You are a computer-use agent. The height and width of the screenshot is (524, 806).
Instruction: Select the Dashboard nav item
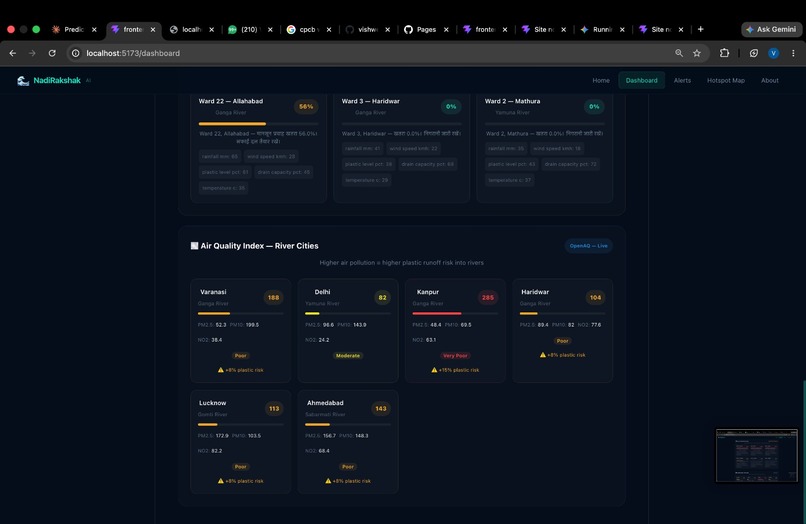642,80
